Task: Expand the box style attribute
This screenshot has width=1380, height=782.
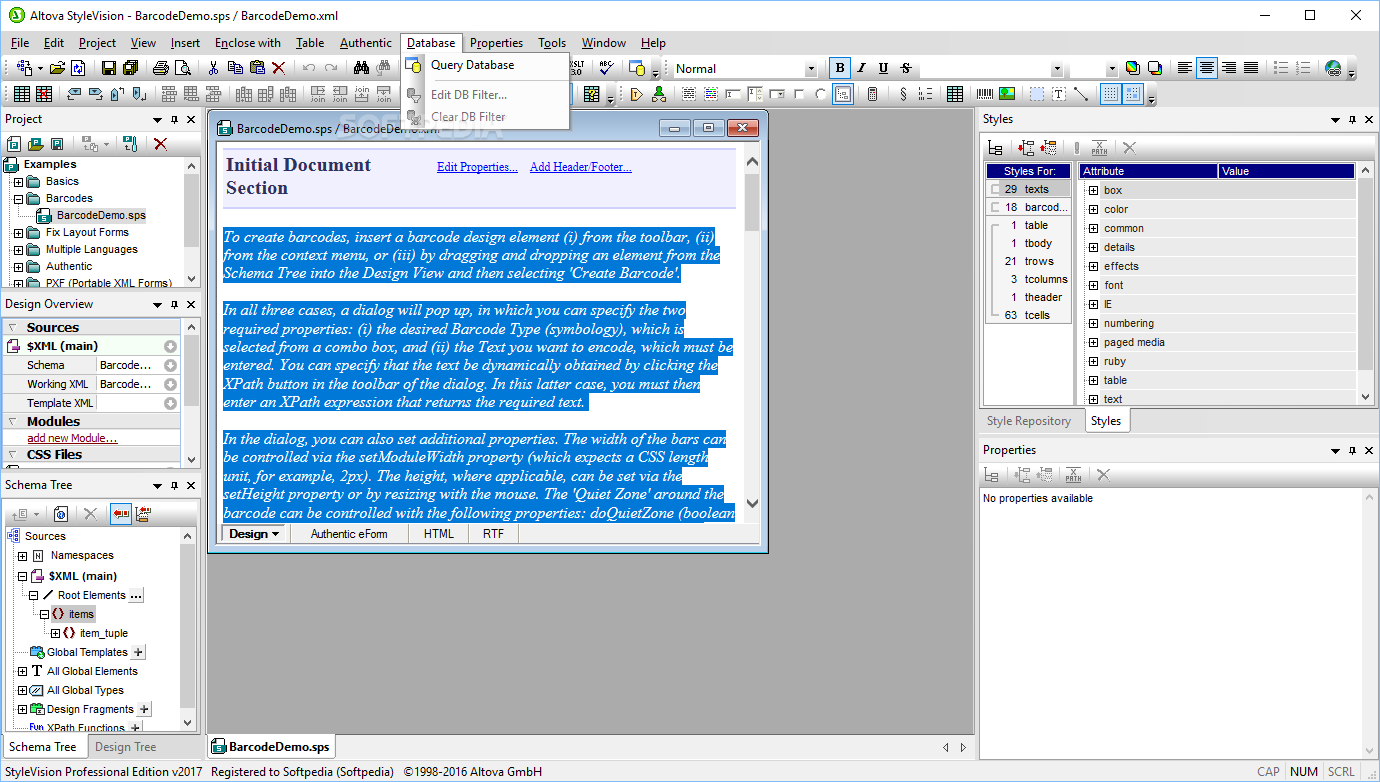Action: (1093, 190)
